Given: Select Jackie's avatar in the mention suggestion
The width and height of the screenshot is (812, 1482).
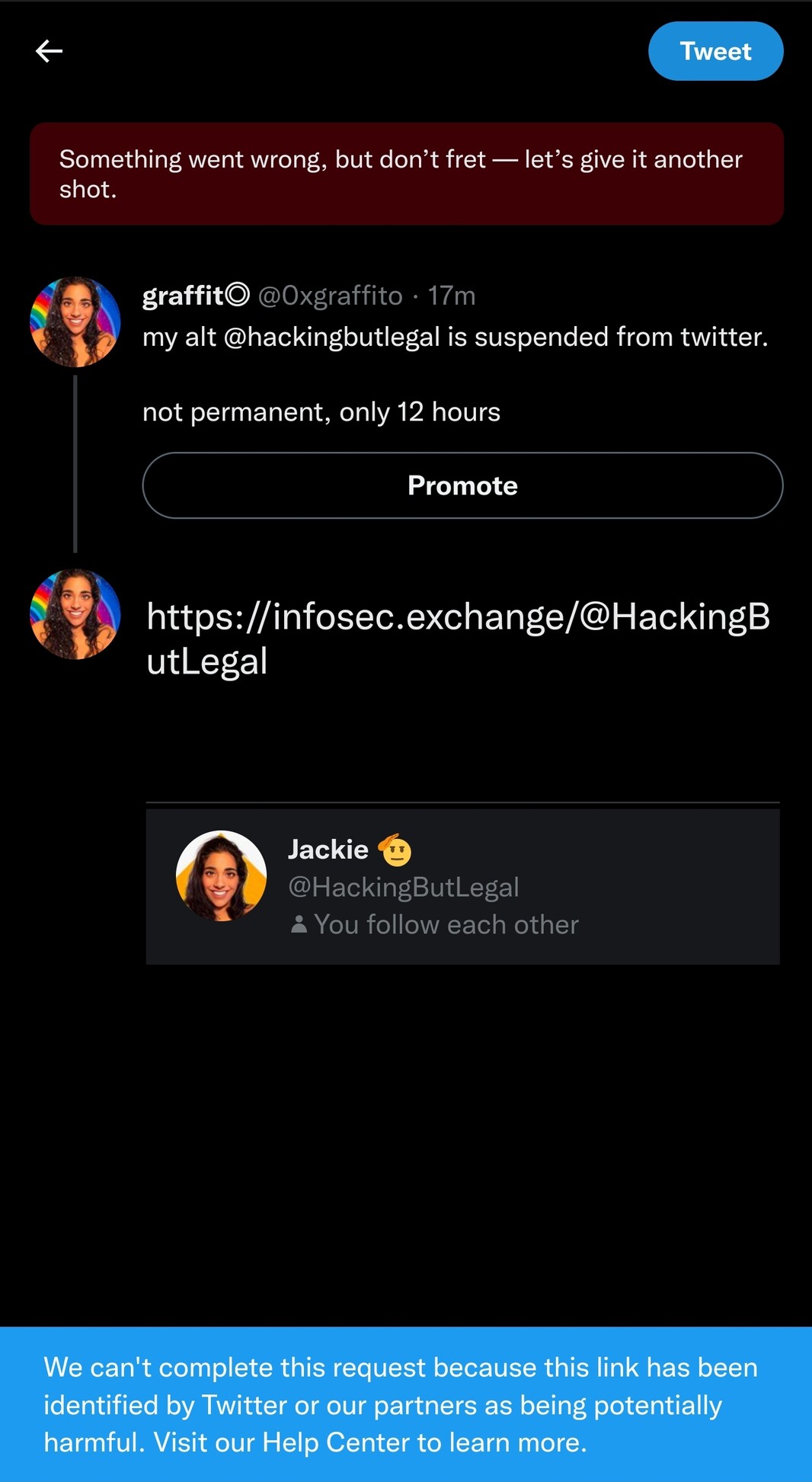Looking at the screenshot, I should click(221, 875).
